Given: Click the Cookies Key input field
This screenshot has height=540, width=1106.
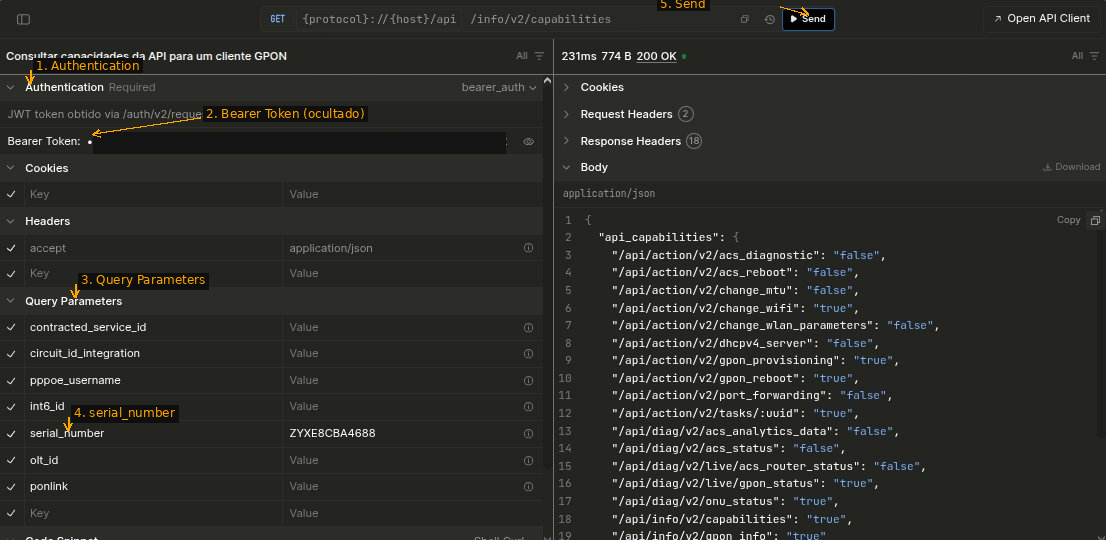Looking at the screenshot, I should coord(153,194).
